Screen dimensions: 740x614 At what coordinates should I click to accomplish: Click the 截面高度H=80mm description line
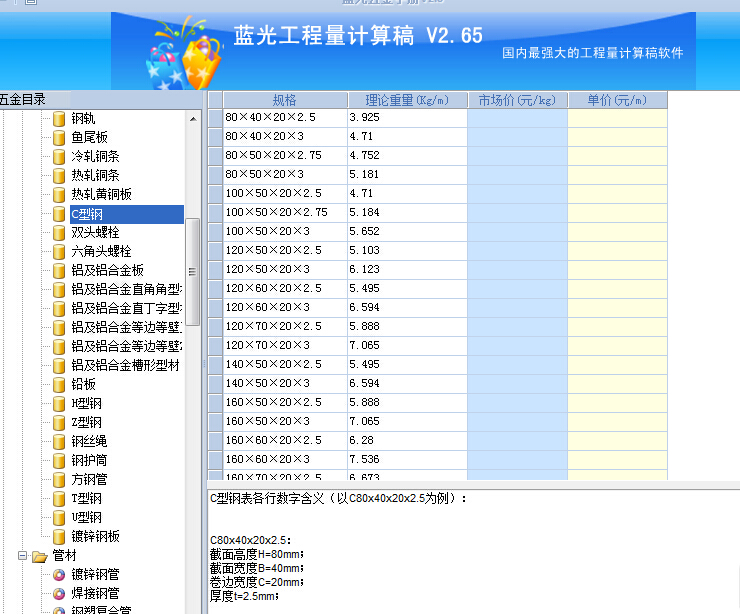coord(257,554)
